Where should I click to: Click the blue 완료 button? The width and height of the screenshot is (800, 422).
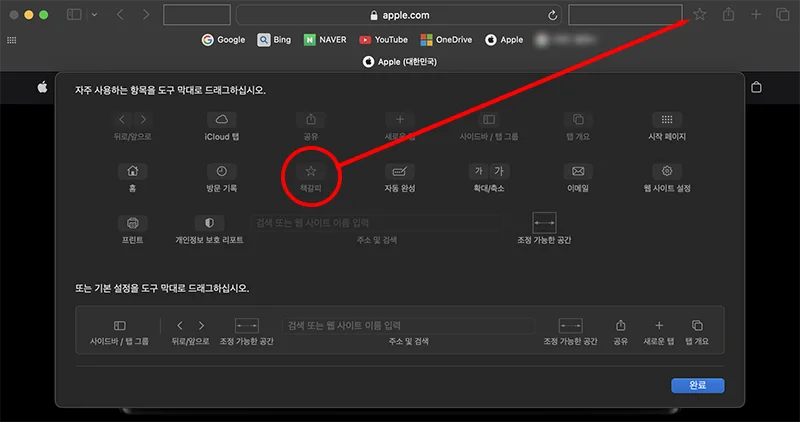tap(697, 385)
